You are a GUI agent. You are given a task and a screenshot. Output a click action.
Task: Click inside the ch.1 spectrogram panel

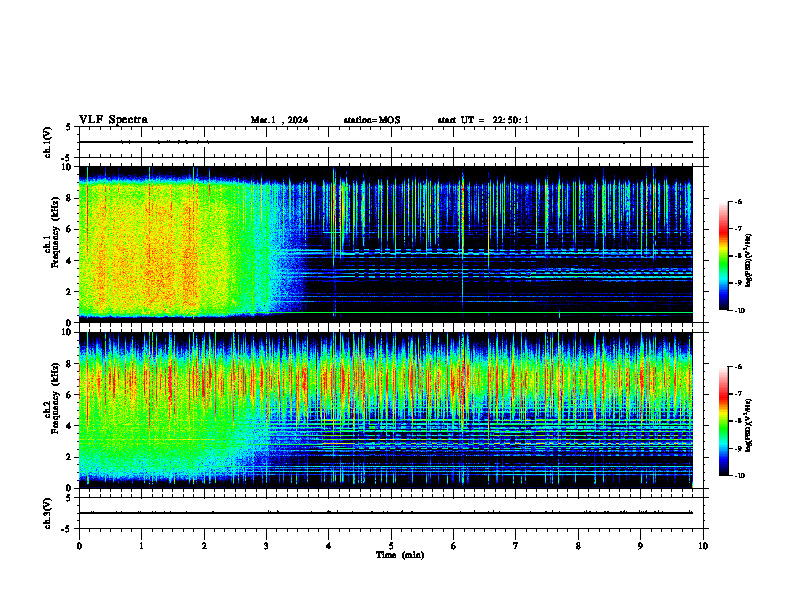[385, 244]
